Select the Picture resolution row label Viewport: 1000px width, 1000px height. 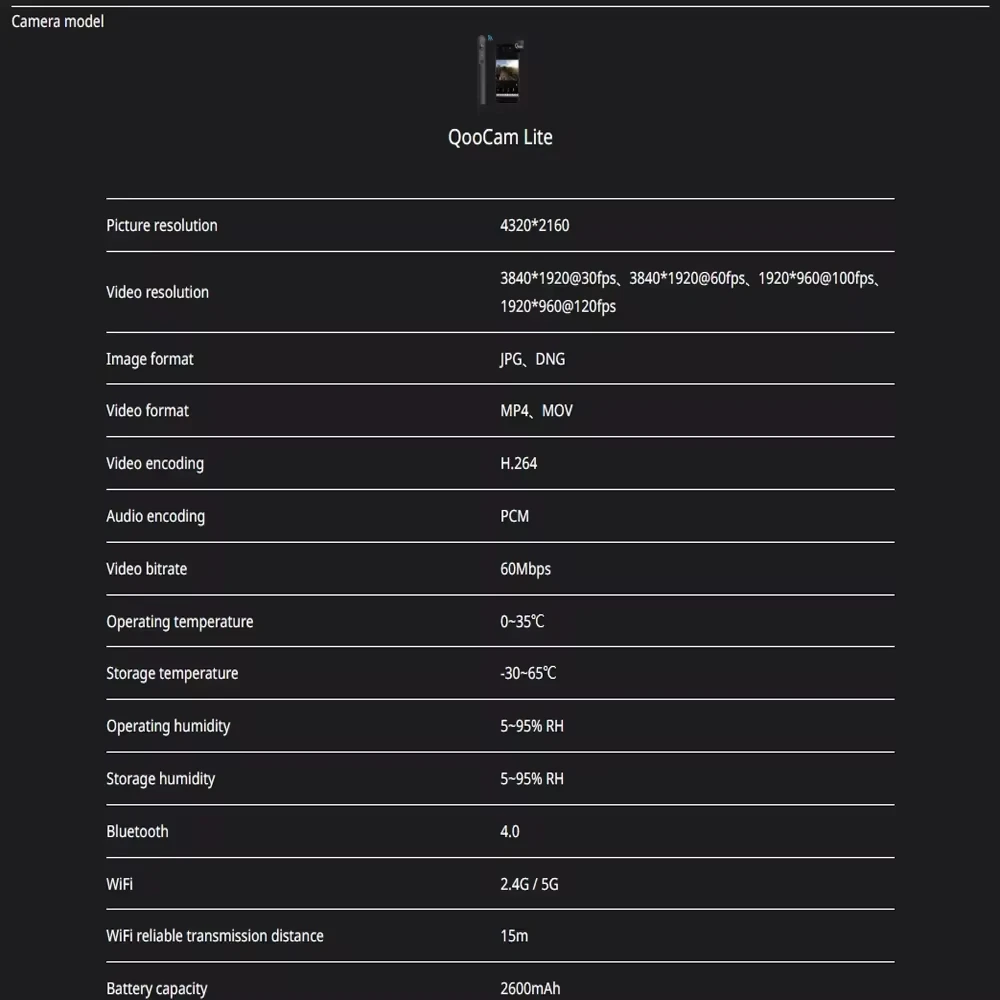161,226
